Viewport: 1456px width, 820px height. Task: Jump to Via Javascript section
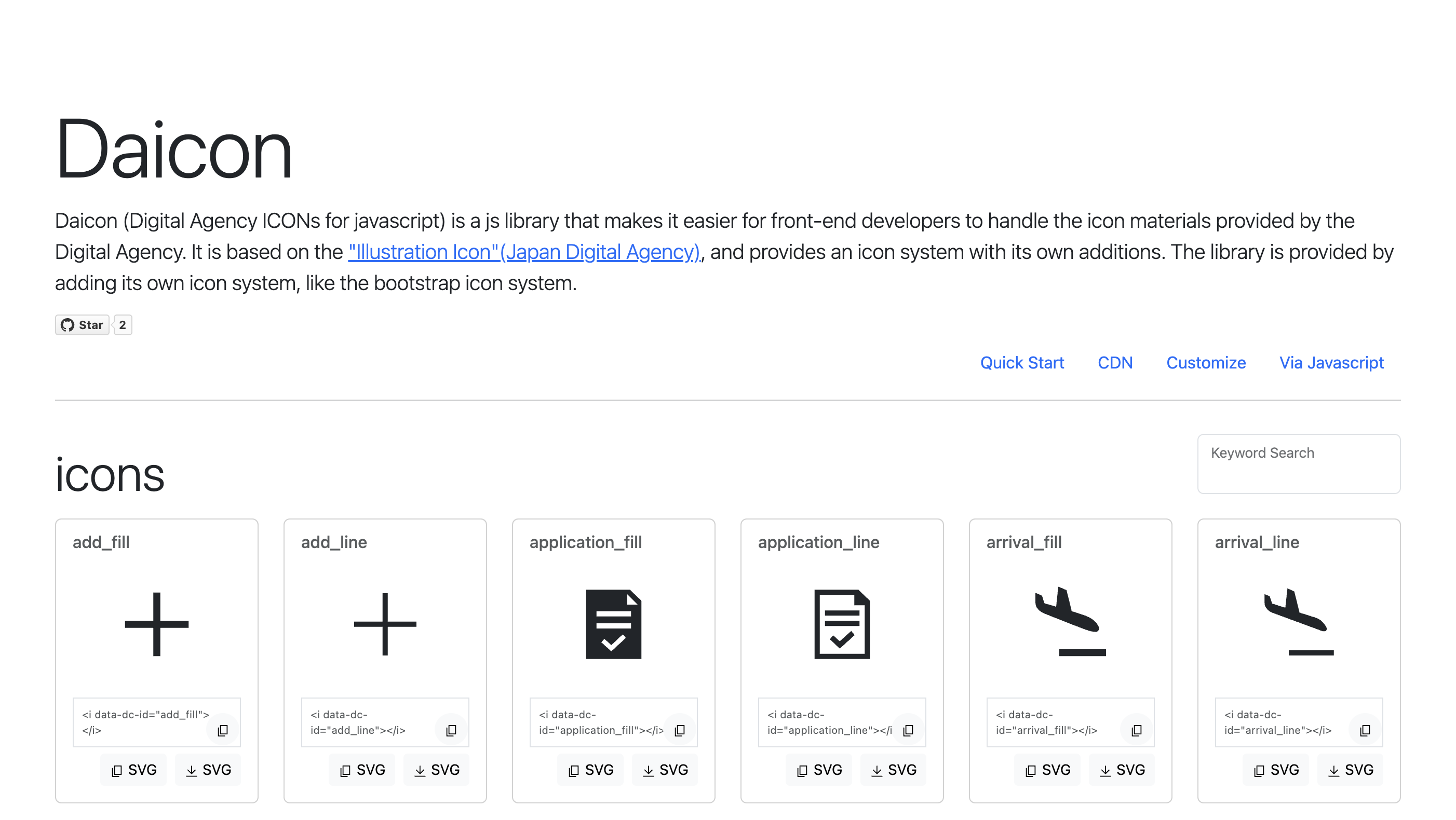click(1331, 363)
